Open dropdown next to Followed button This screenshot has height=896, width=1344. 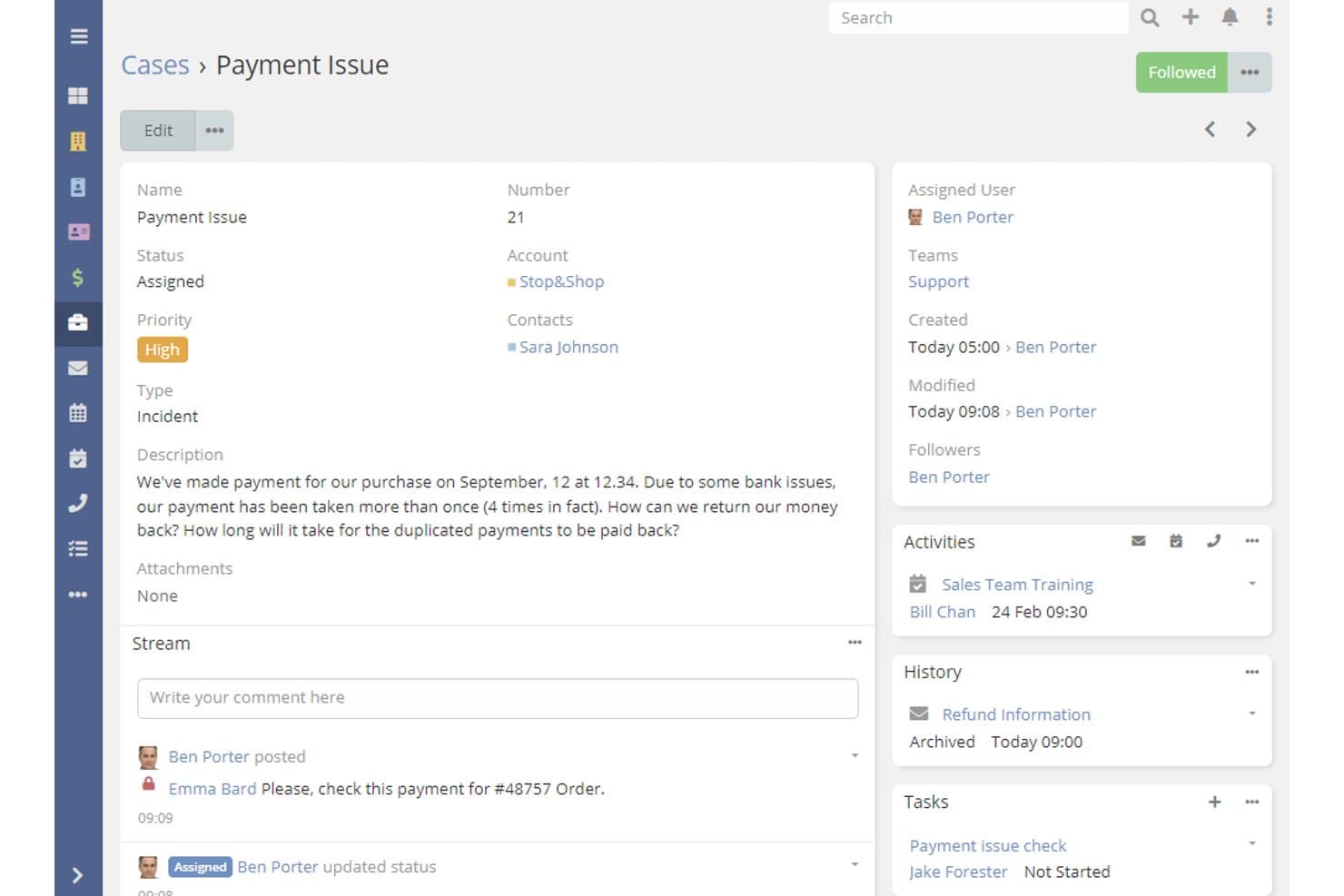1250,73
